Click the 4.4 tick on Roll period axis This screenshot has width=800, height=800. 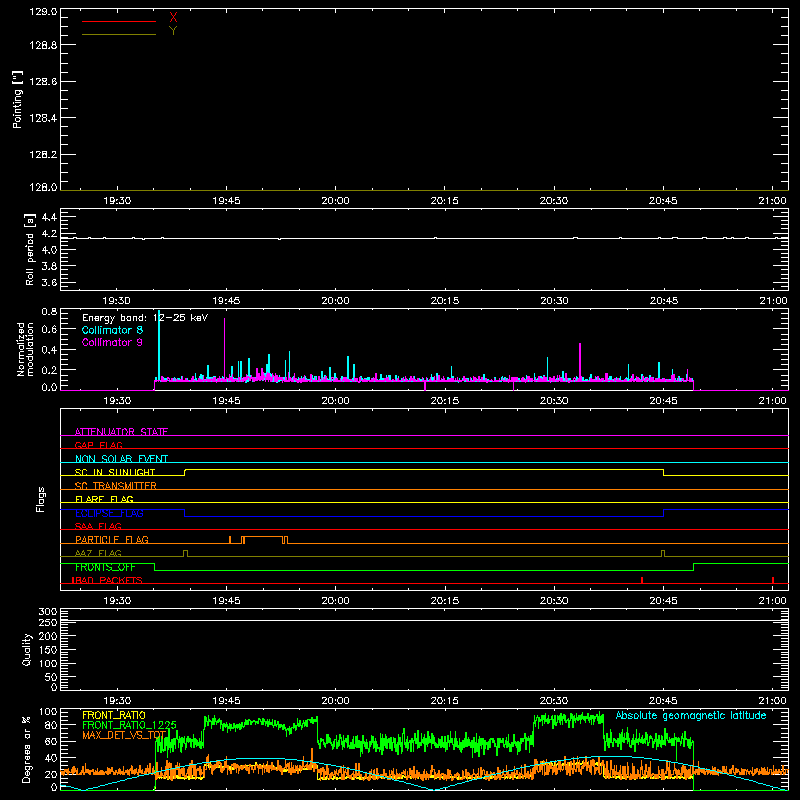pos(49,217)
